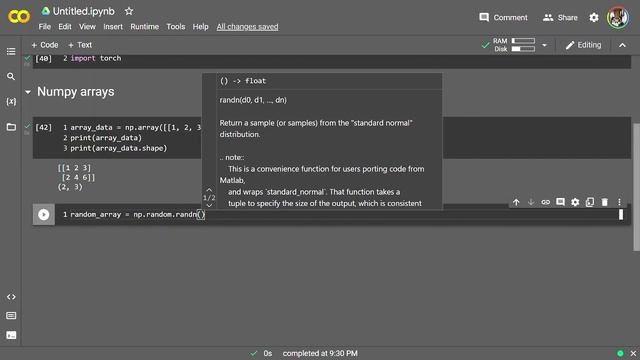Click the print(array_data.shape) code line
This screenshot has height=360, width=640.
coord(118,148)
